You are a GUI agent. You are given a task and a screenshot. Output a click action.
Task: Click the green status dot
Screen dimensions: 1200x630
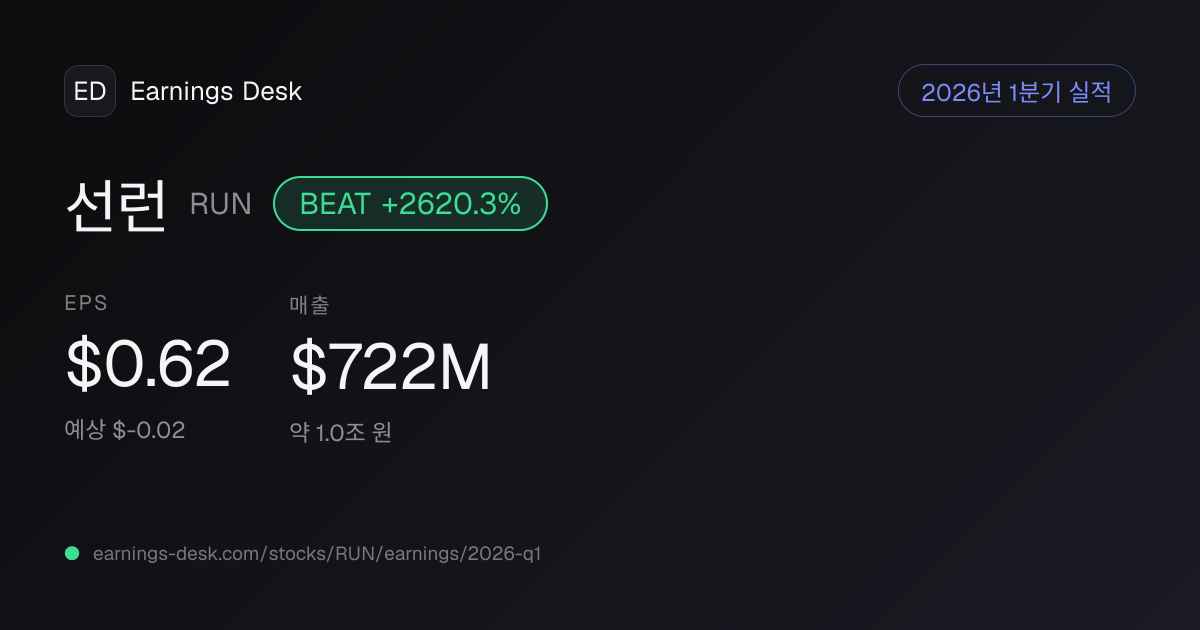(x=72, y=553)
